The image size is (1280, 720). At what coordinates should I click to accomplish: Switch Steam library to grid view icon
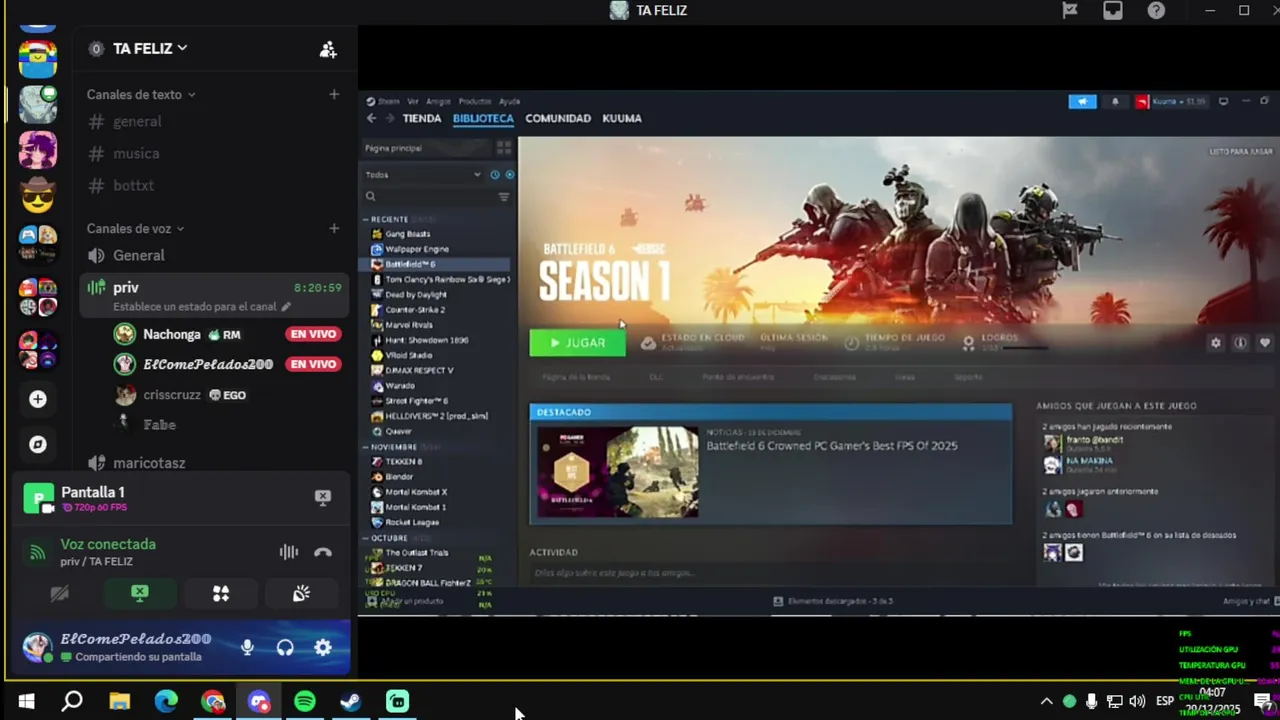click(x=504, y=148)
